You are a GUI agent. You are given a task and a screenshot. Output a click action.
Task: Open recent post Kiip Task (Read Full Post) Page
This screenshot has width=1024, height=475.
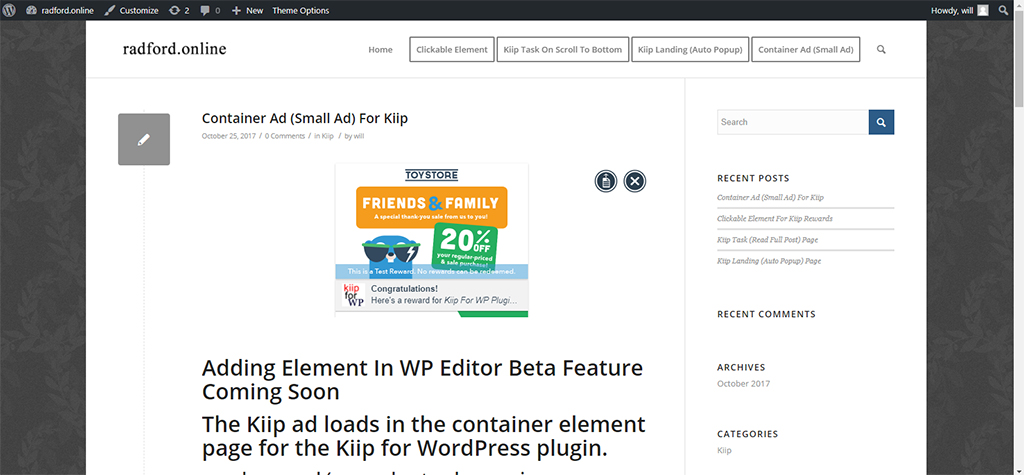click(x=767, y=240)
